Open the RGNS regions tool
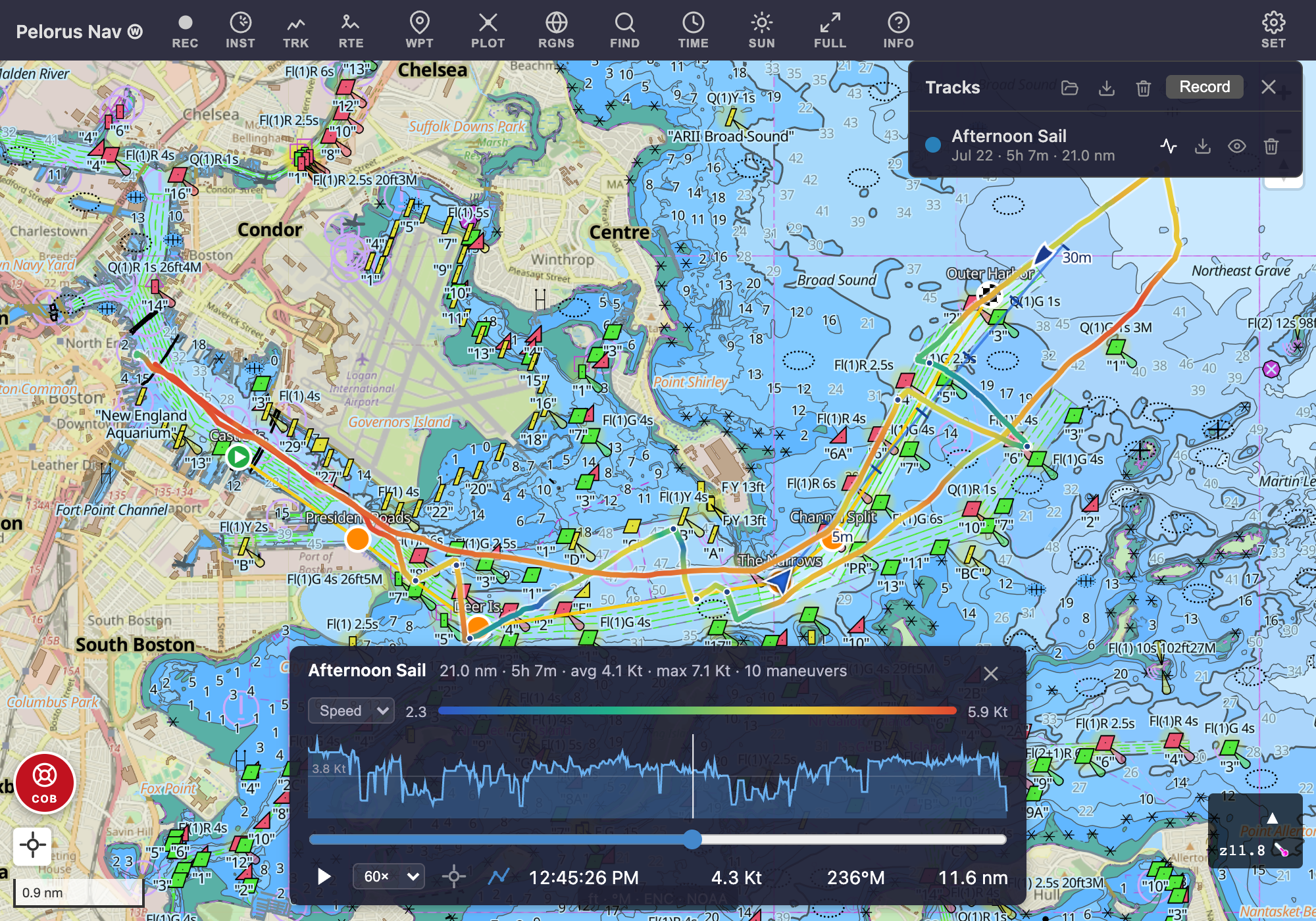This screenshot has width=1316, height=921. point(556,31)
